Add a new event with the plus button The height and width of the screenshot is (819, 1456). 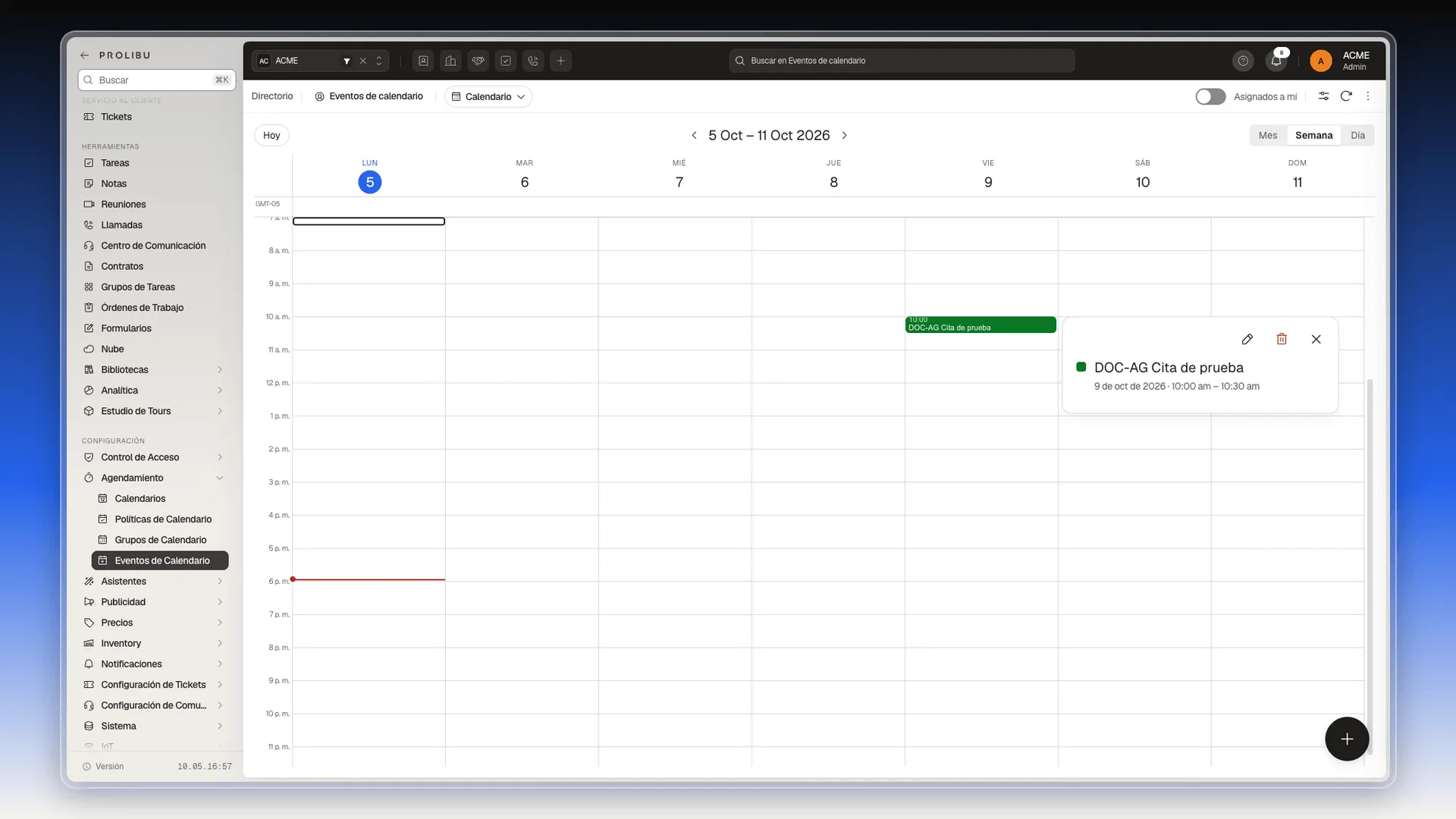[1347, 739]
